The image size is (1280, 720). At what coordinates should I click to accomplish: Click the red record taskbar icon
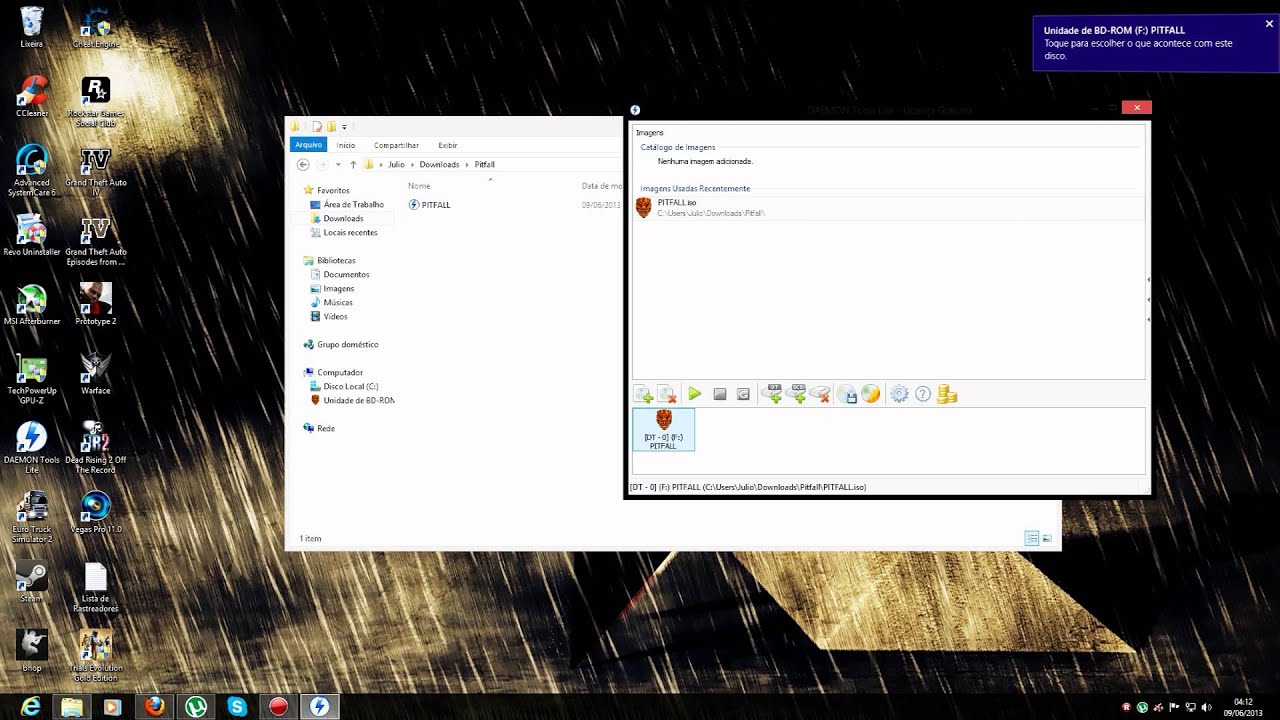[279, 707]
